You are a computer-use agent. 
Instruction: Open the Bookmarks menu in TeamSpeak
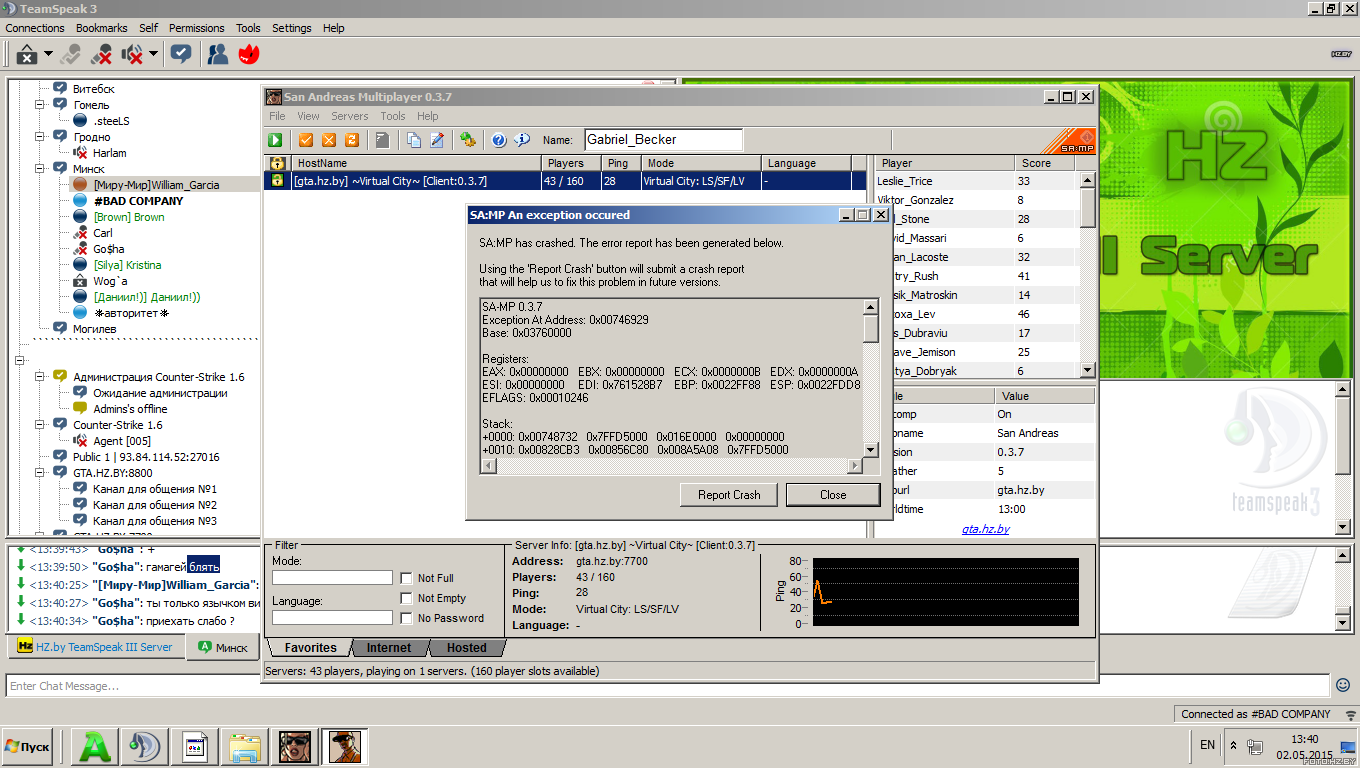point(102,28)
